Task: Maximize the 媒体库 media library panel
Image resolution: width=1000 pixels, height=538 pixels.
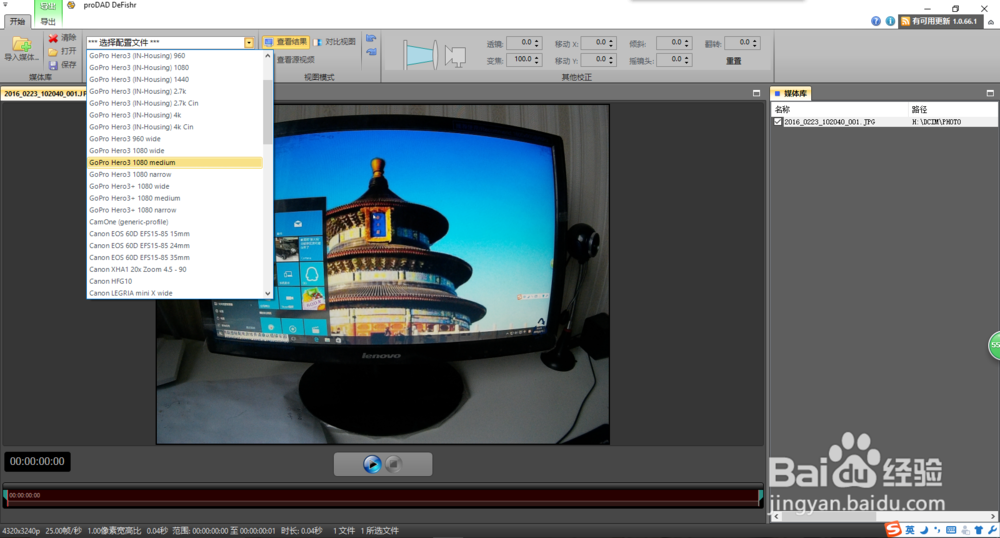Action: [990, 93]
